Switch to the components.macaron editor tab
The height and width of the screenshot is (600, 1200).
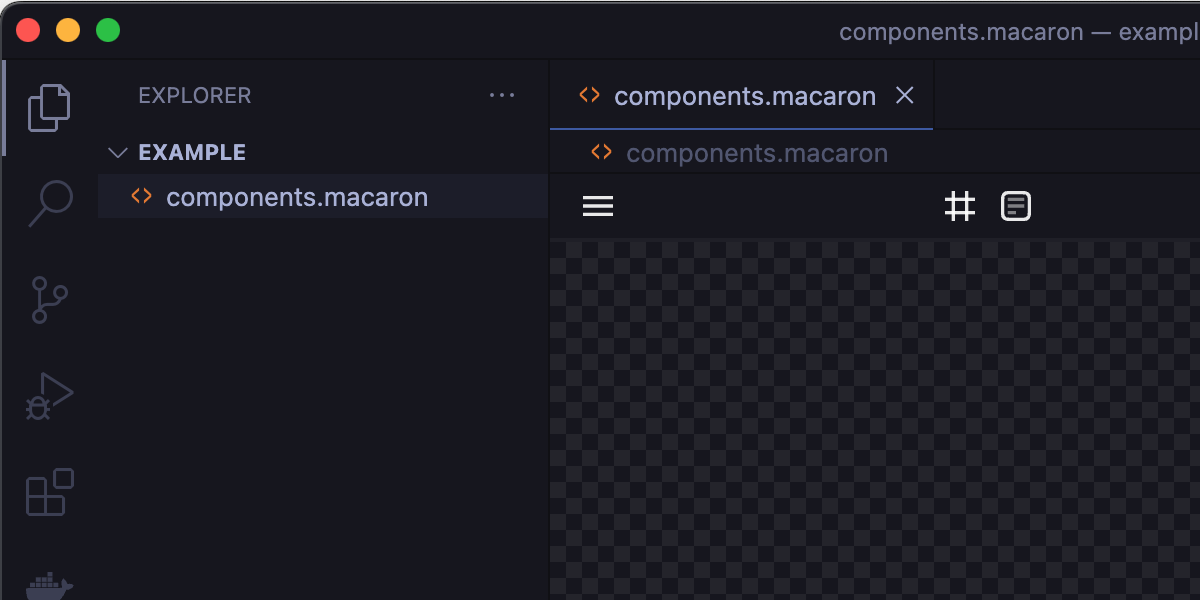coord(744,96)
